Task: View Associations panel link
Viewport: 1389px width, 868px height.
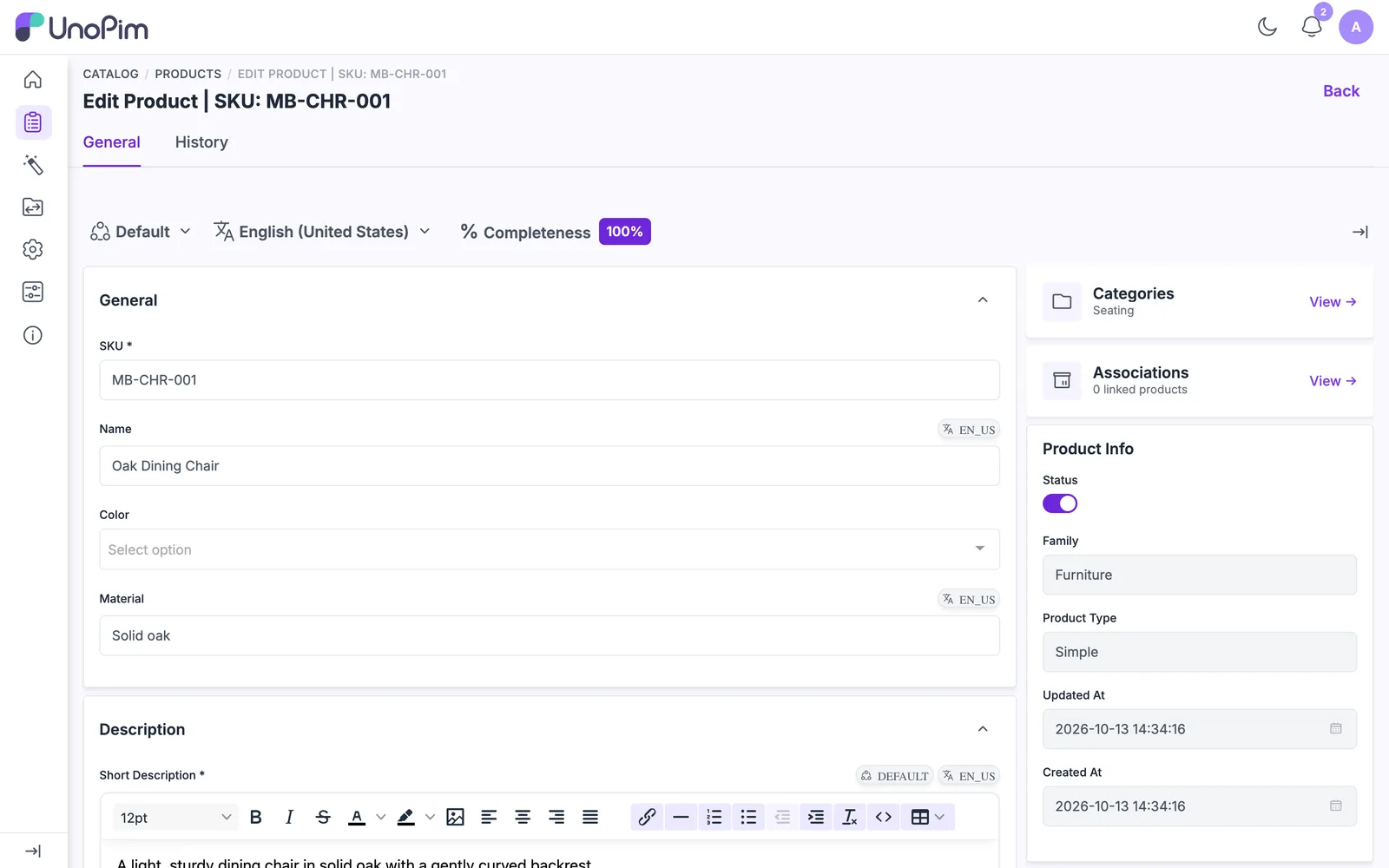Action: coord(1333,381)
